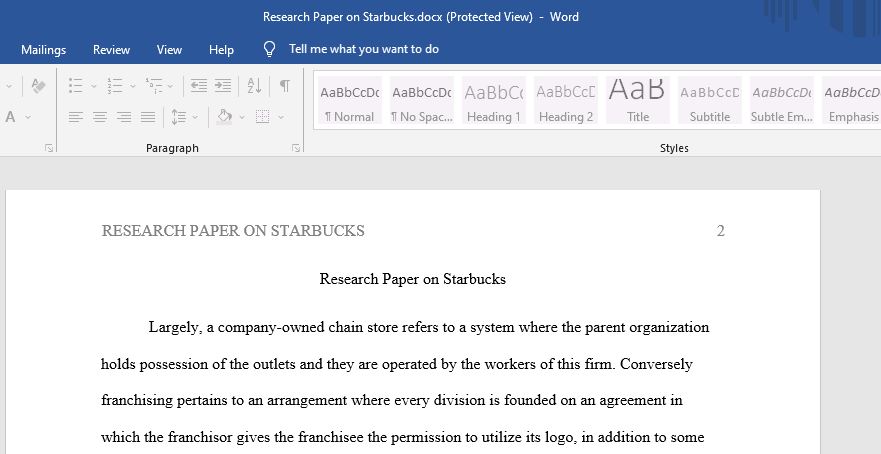Toggle Align Right paragraph alignment

tap(124, 117)
